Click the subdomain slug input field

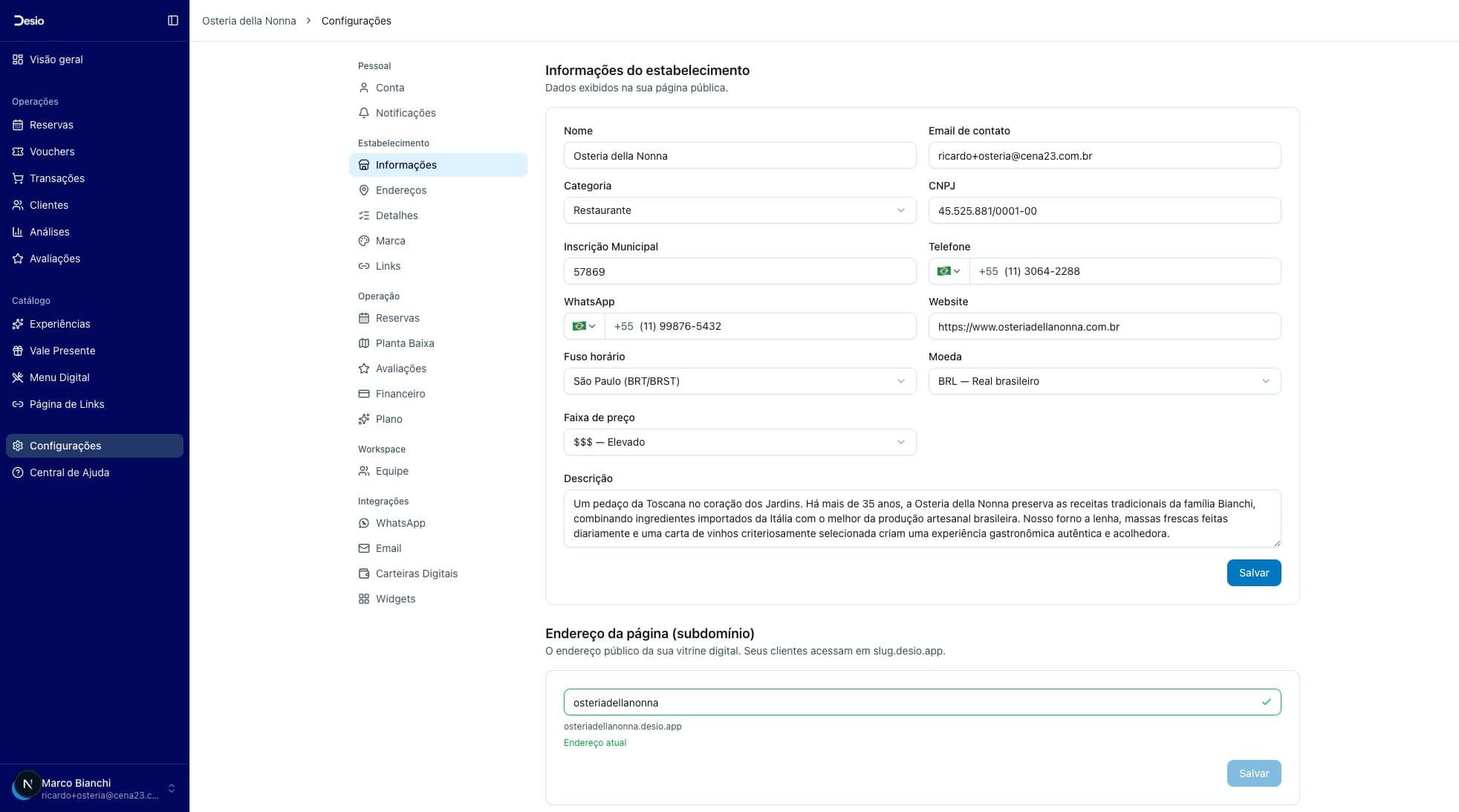pyautogui.click(x=922, y=702)
